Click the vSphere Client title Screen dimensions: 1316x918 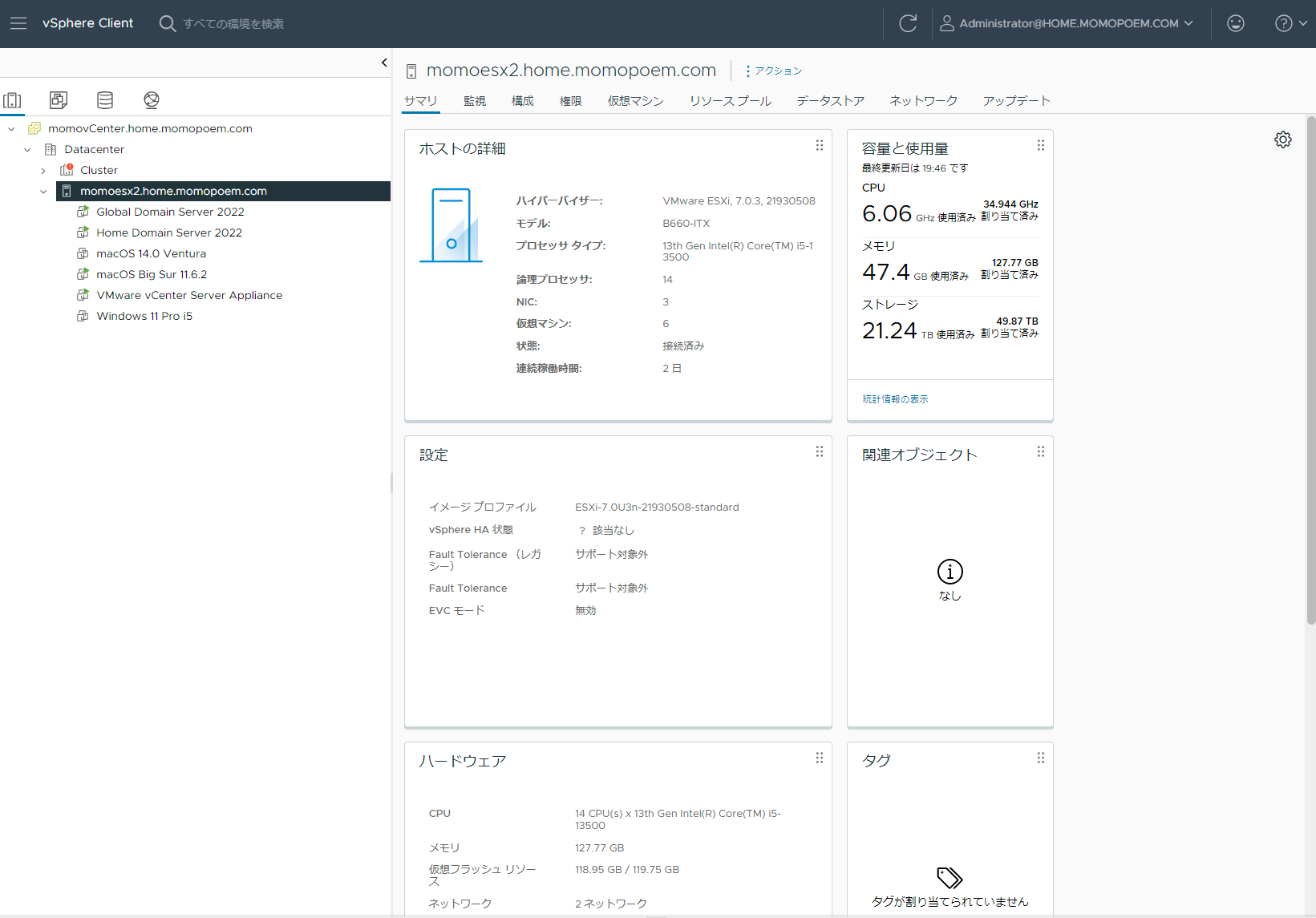point(88,23)
